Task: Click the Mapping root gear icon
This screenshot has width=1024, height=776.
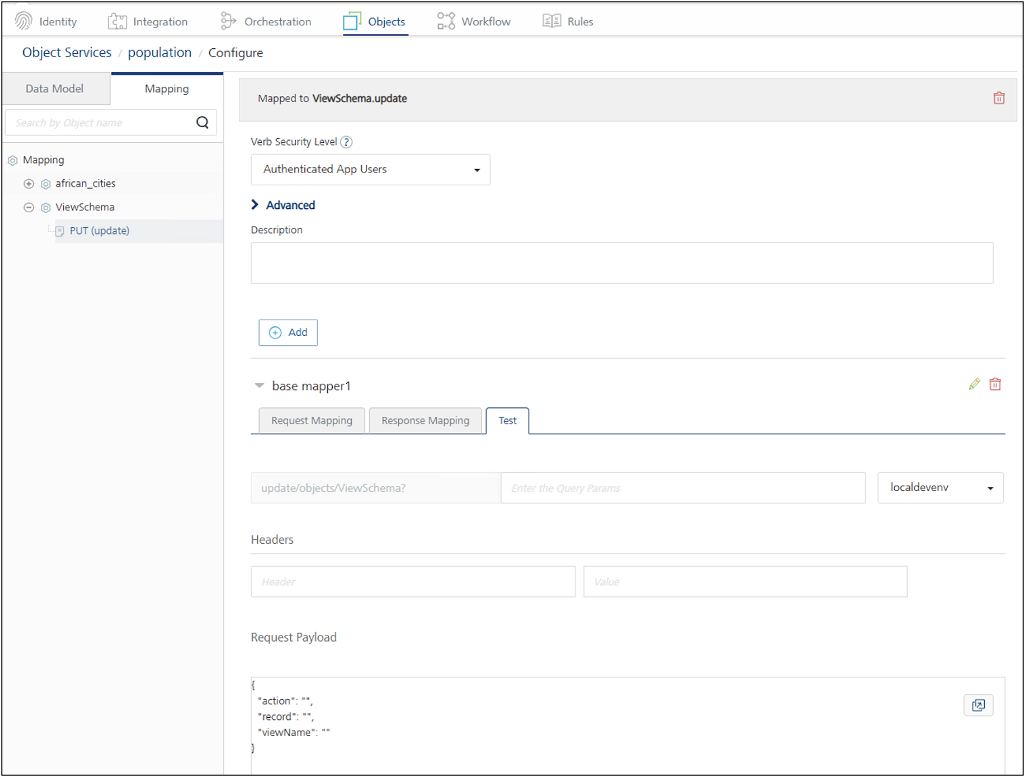Action: pos(12,160)
